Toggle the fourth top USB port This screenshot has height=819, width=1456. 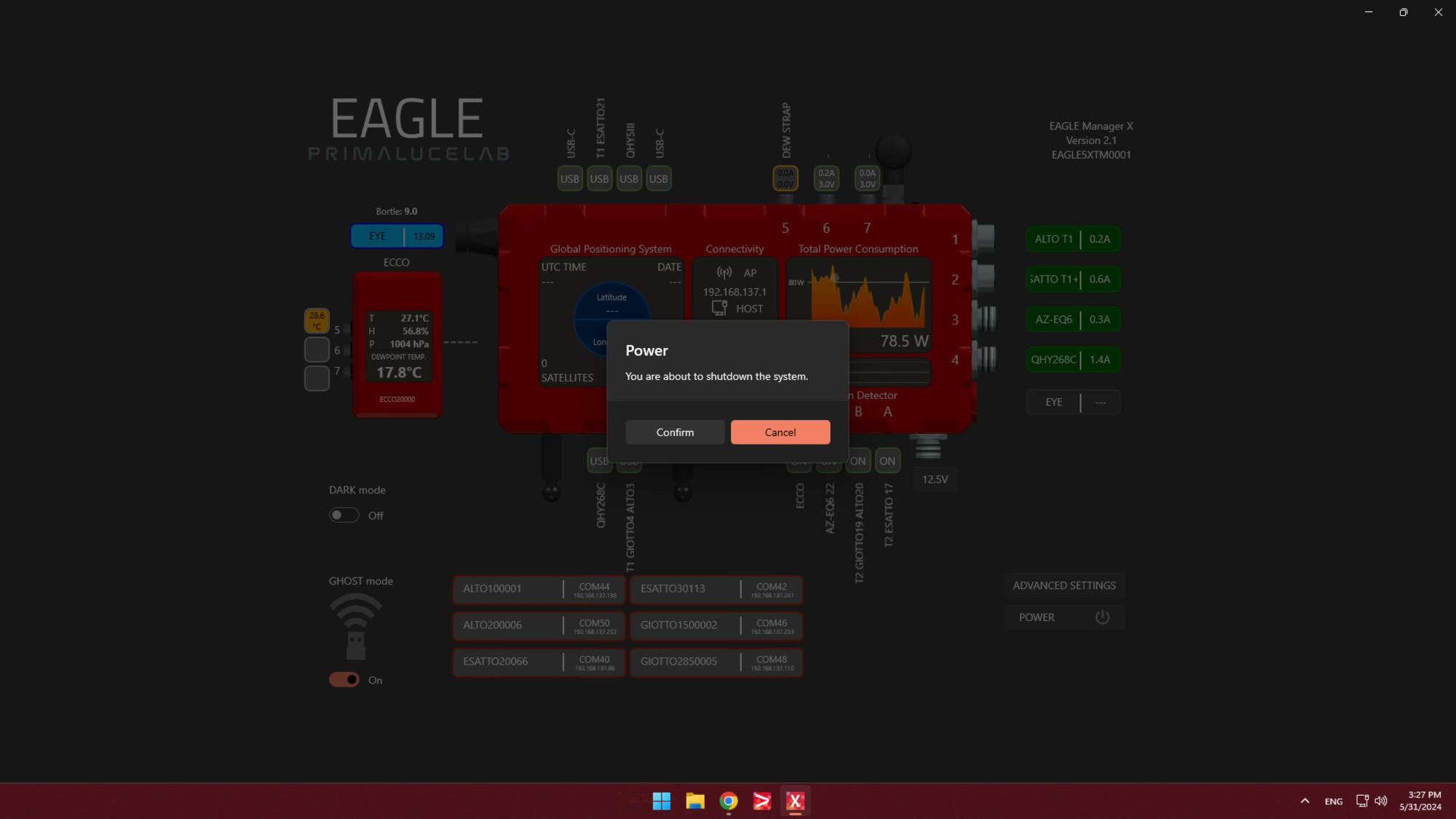(x=658, y=178)
